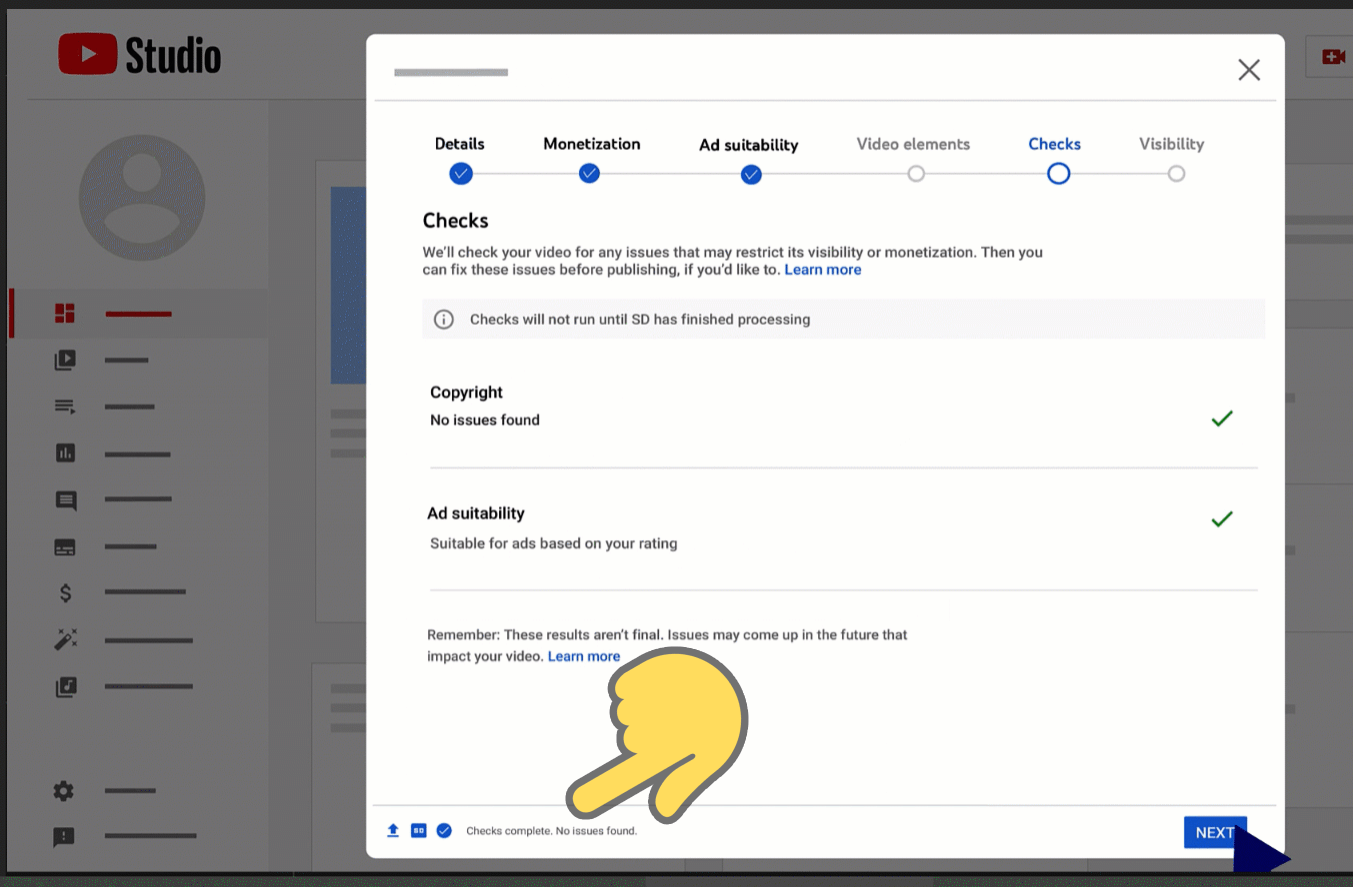1353x887 pixels.
Task: Open the Learn more link about checks
Action: pyautogui.click(x=822, y=269)
